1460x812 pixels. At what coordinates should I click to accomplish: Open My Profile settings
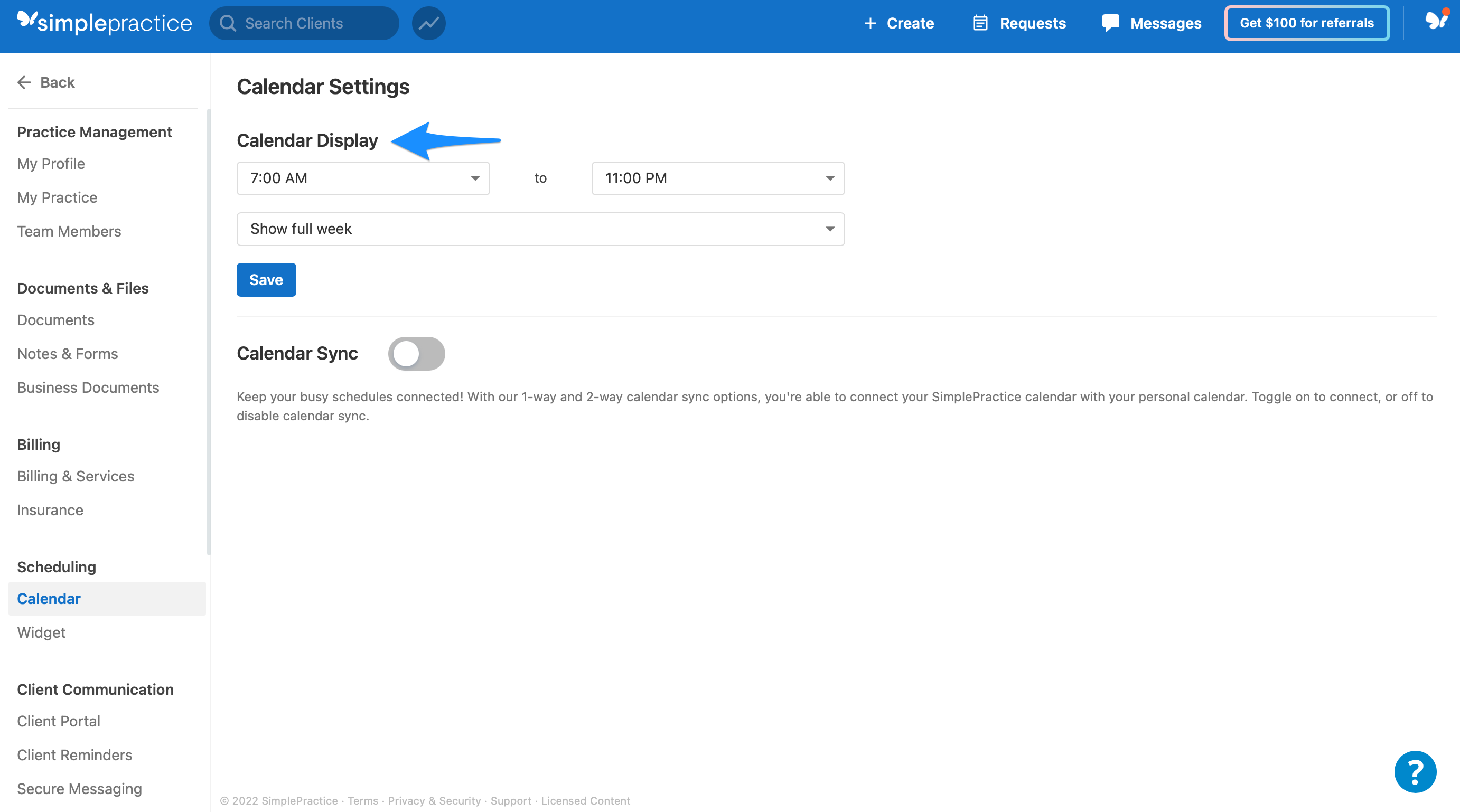point(51,164)
